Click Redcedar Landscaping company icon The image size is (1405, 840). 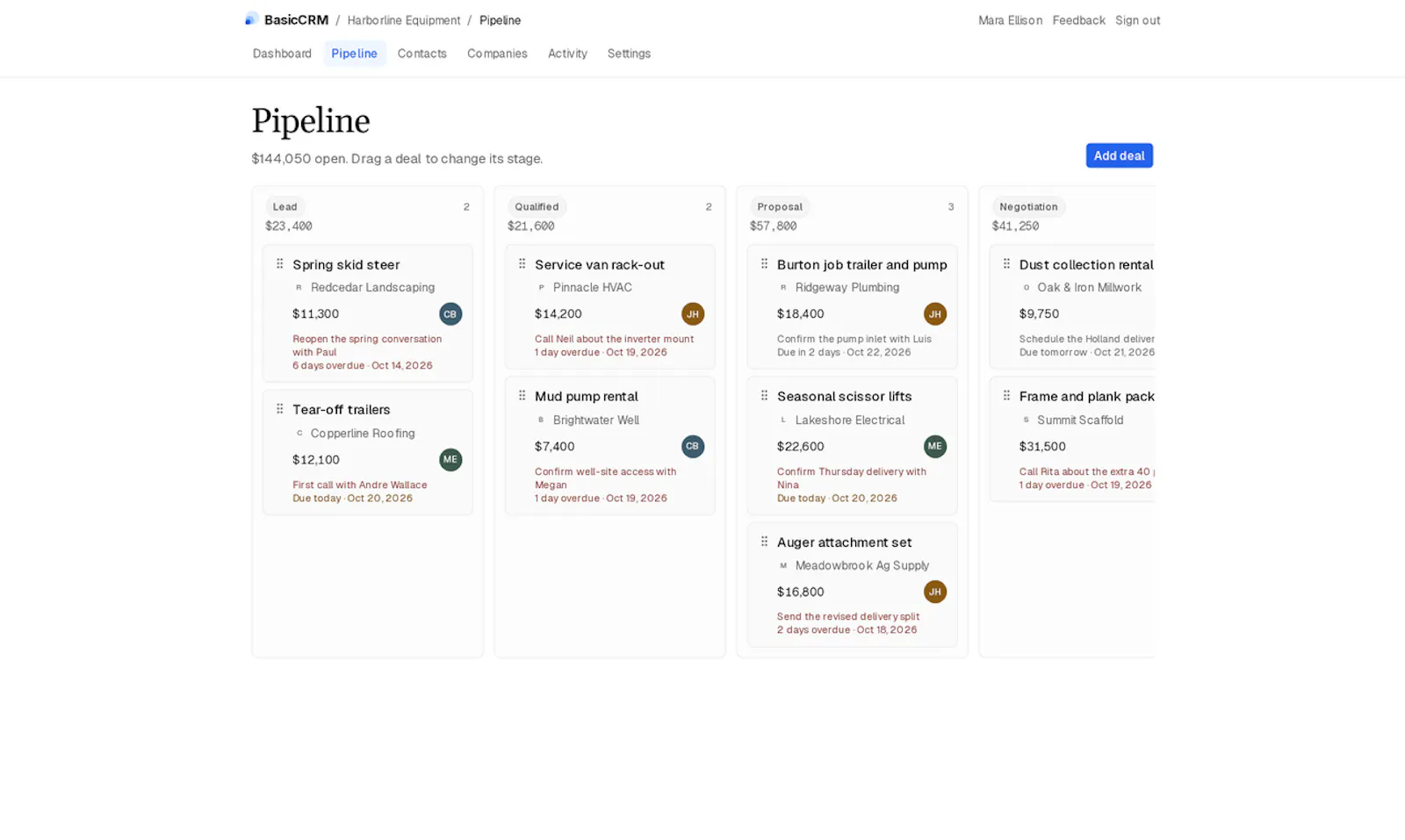[299, 287]
